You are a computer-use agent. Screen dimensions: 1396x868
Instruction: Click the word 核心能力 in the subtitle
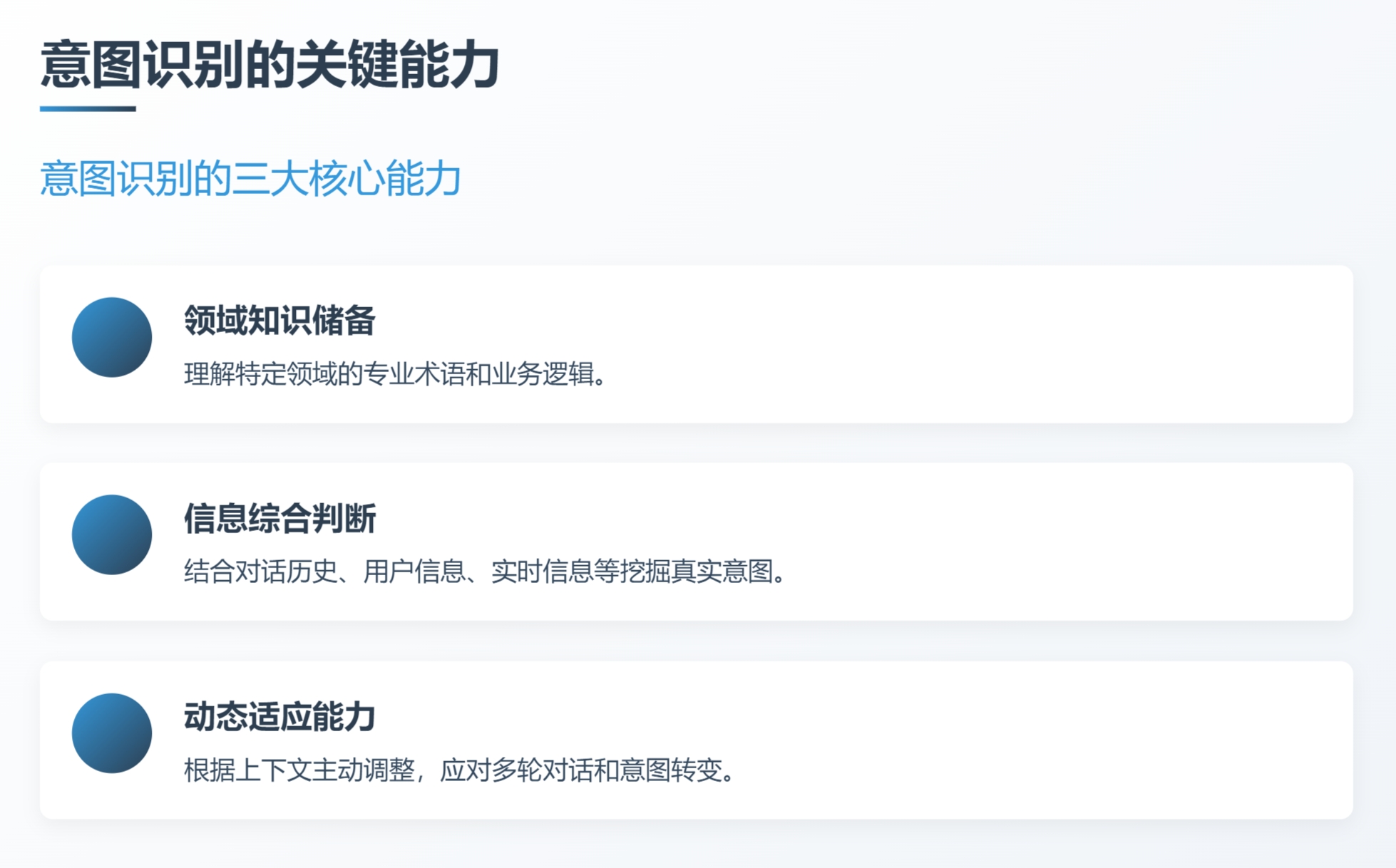385,178
